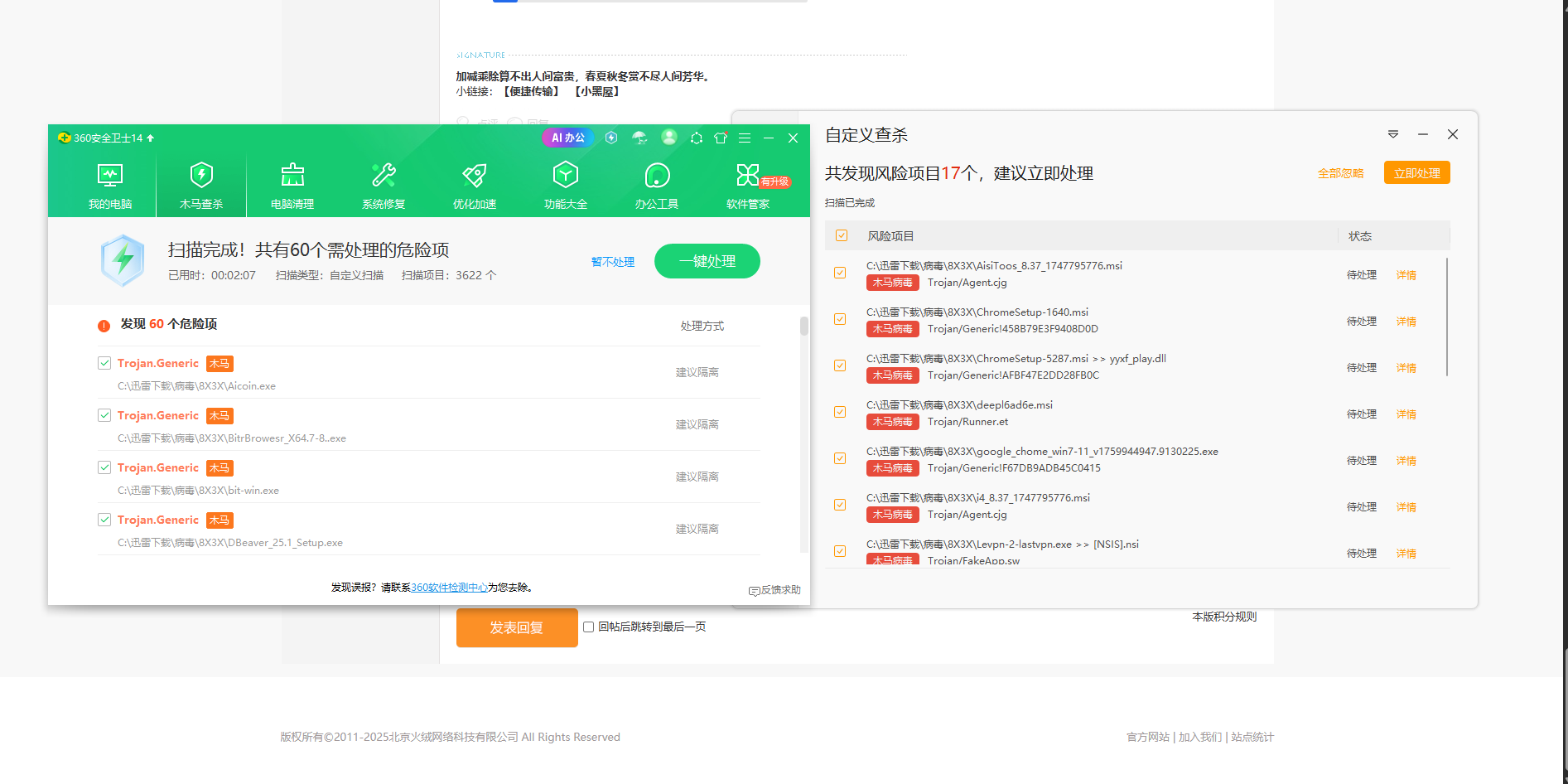Open 详情 for google_chome_win7-11 exe

coord(1406,461)
